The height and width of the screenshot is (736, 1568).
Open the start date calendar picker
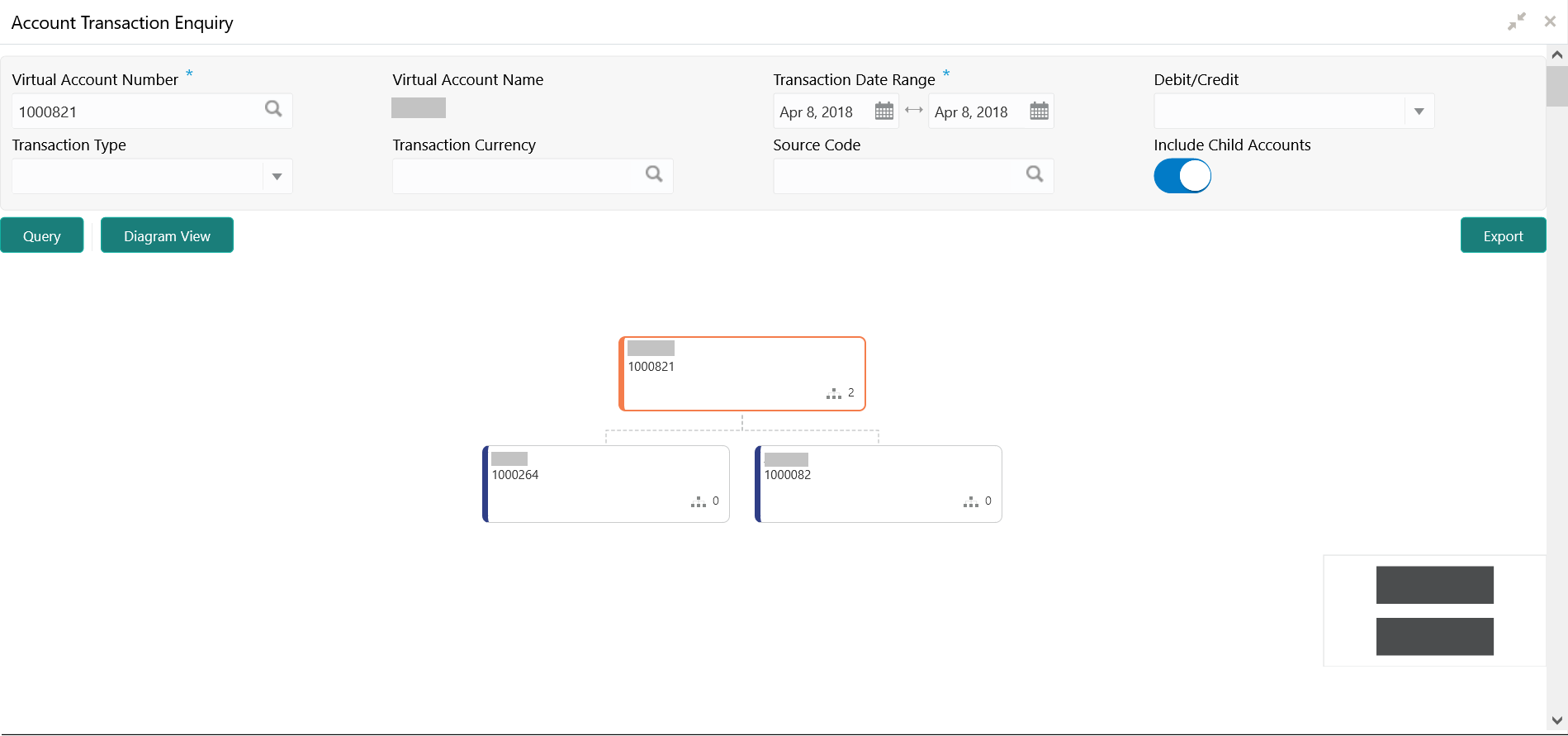[883, 111]
